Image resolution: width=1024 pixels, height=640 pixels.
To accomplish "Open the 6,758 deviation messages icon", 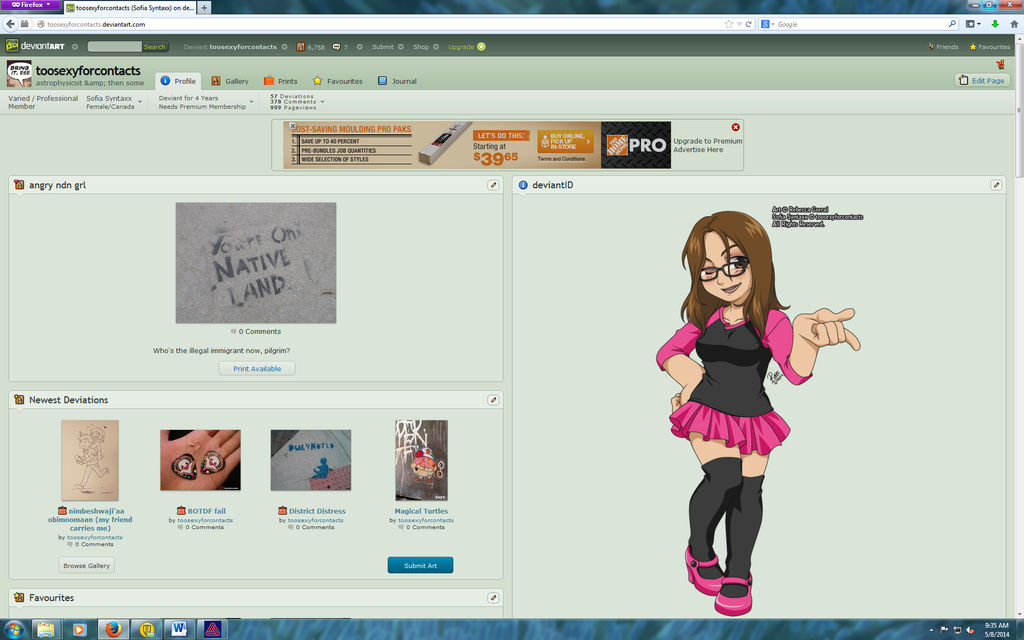I will 300,46.
